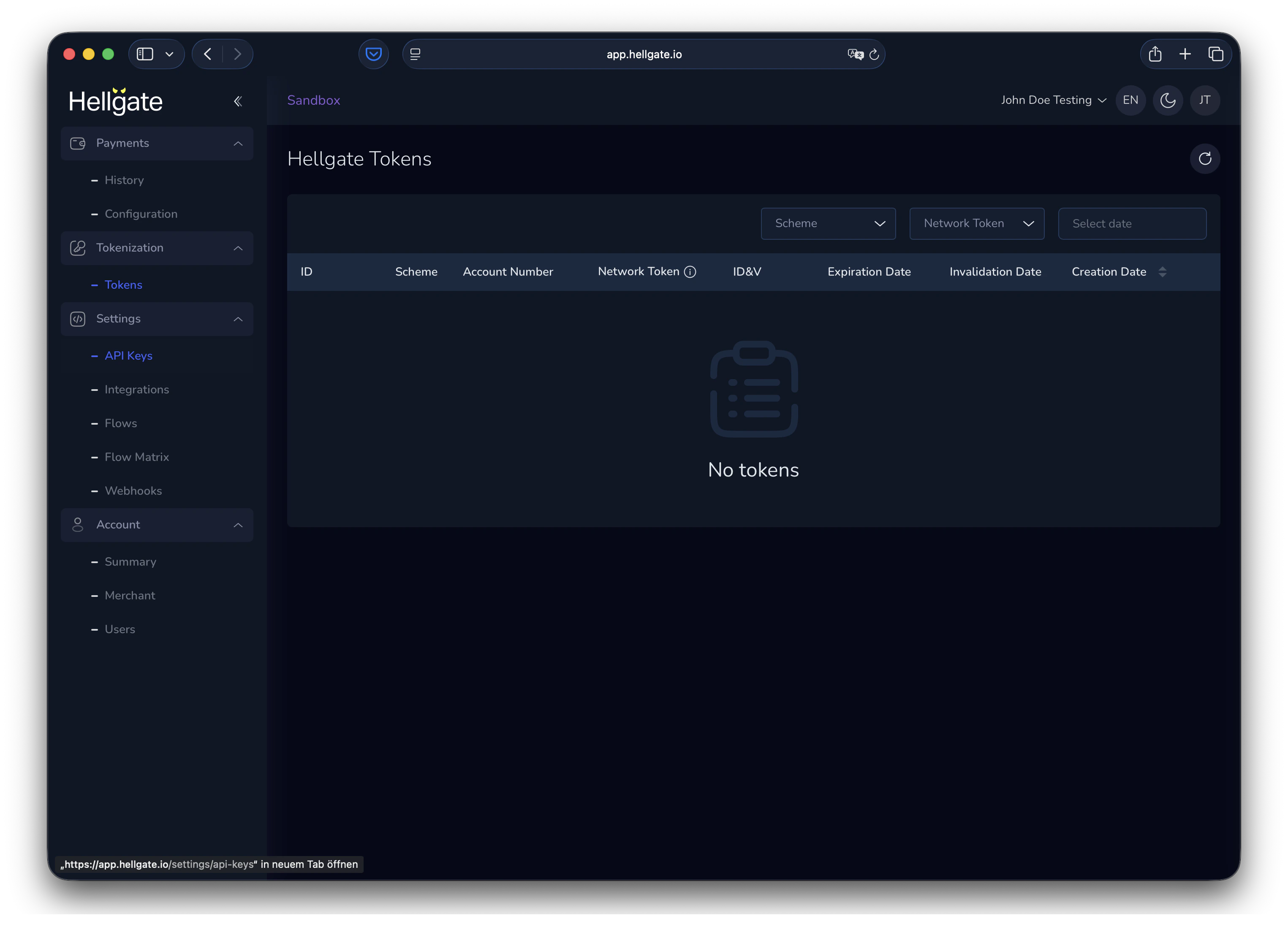Image resolution: width=1288 pixels, height=943 pixels.
Task: Click the Payments wallet icon
Action: click(78, 143)
